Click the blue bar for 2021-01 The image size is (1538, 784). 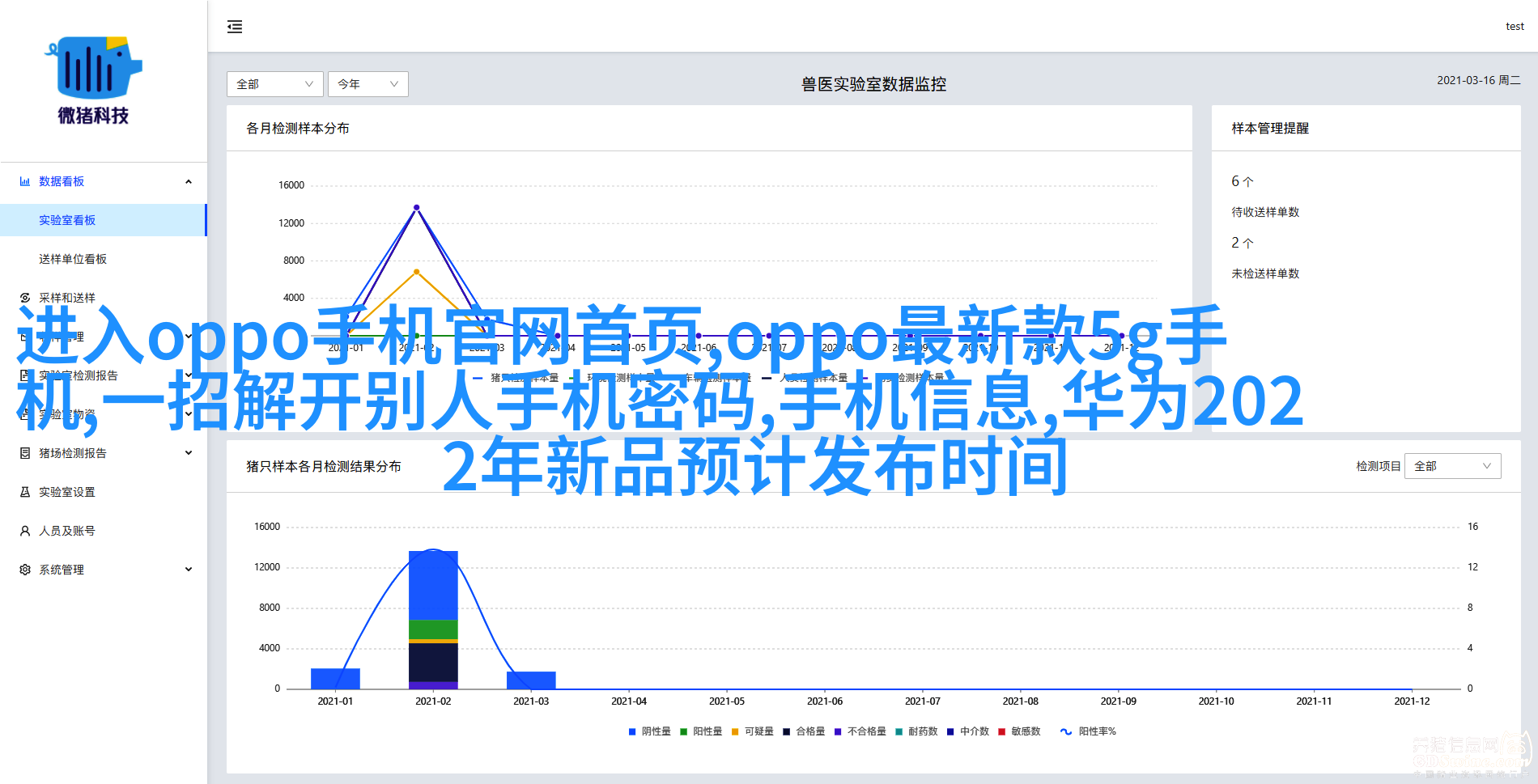[x=335, y=679]
